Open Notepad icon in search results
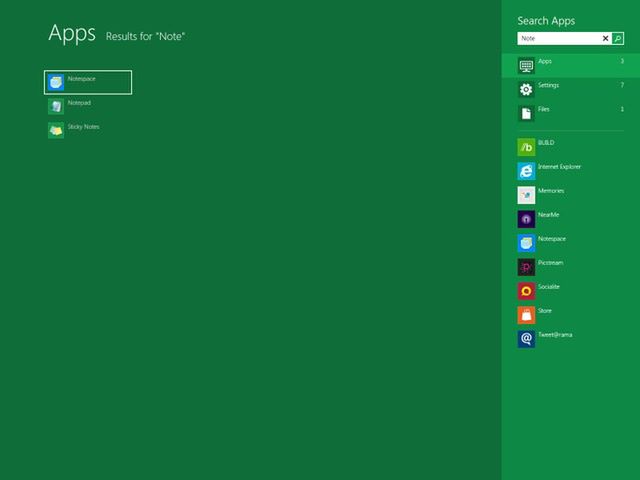This screenshot has height=480, width=640. tap(56, 107)
